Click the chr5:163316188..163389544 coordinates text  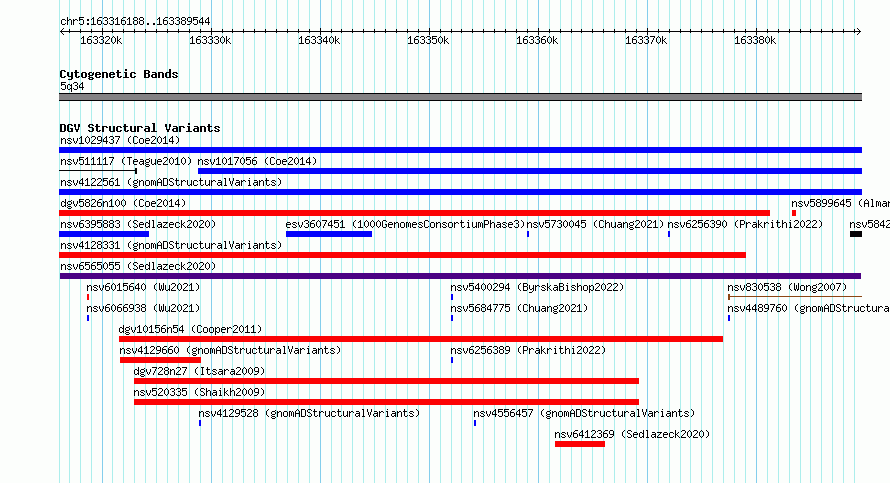pyautogui.click(x=135, y=21)
